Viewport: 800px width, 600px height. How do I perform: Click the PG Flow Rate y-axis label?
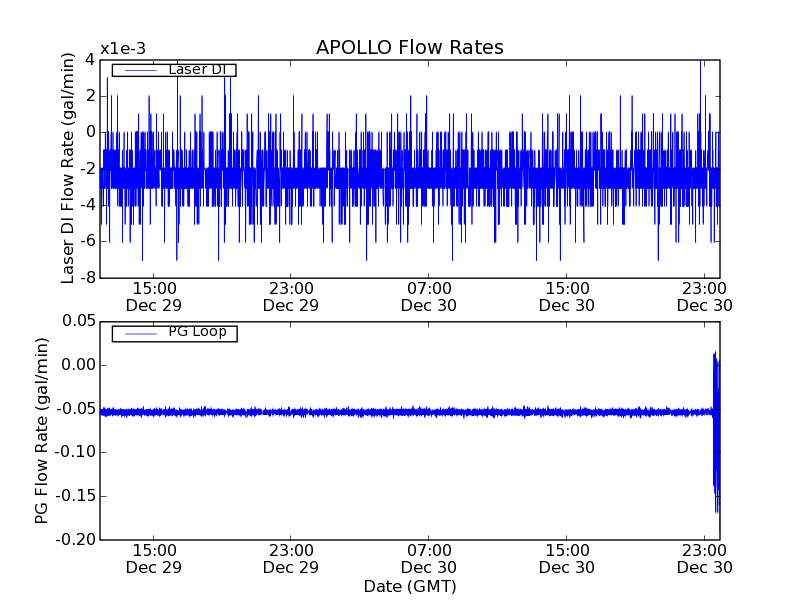(42, 430)
